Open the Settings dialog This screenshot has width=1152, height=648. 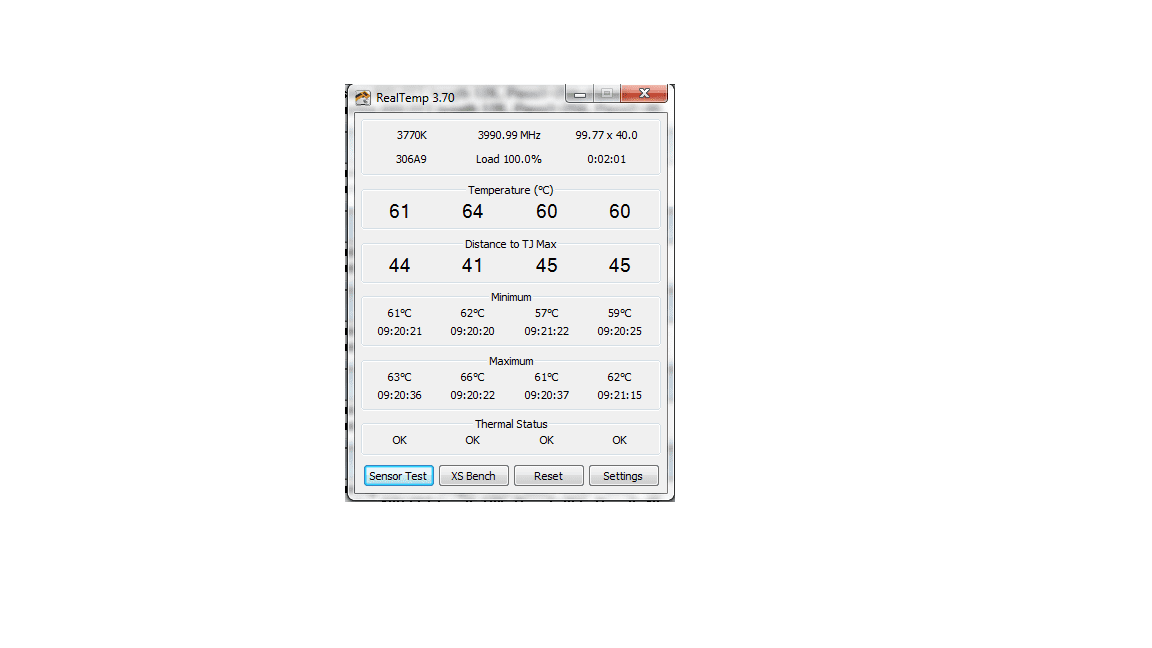coord(623,476)
